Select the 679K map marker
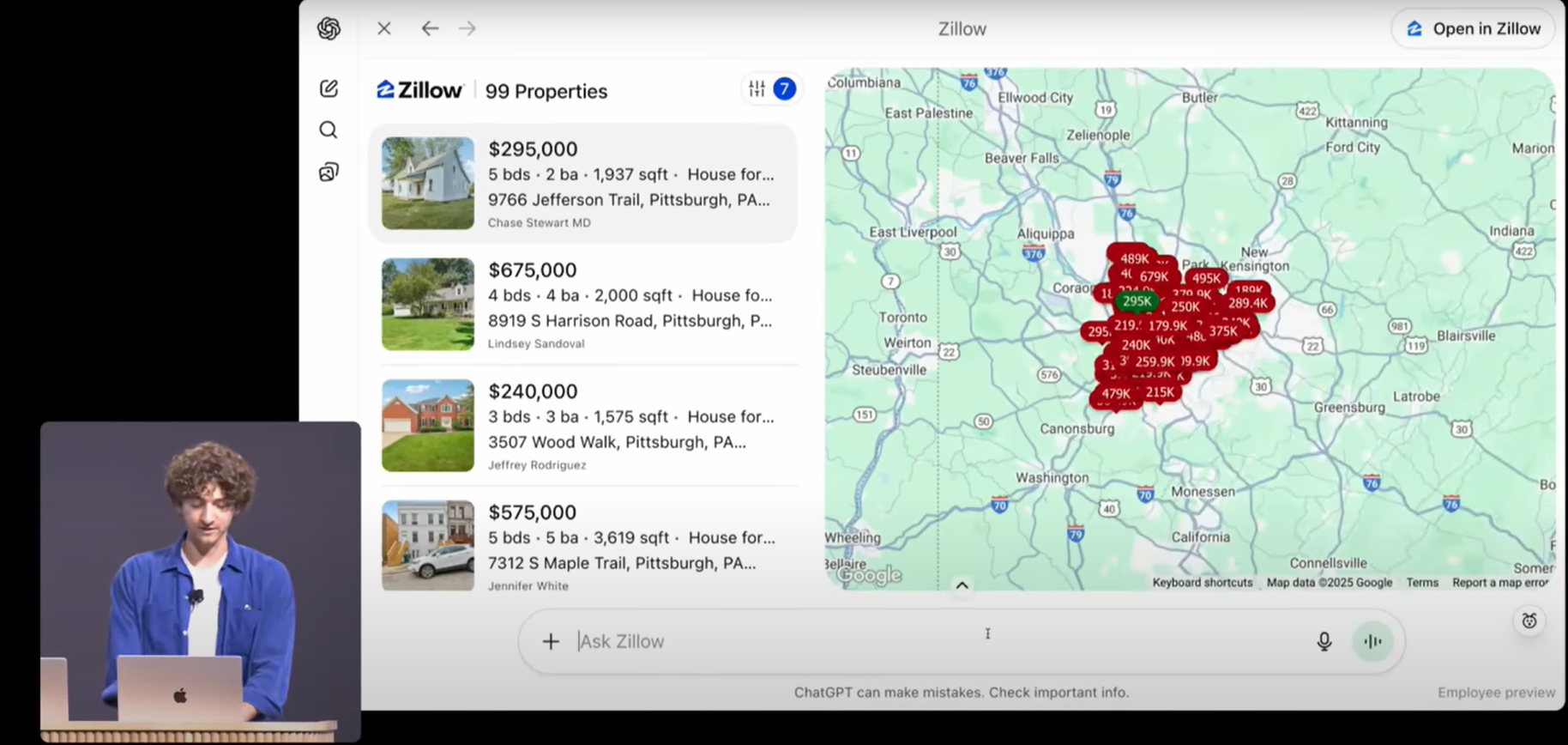Image resolution: width=1568 pixels, height=745 pixels. pos(1154,276)
